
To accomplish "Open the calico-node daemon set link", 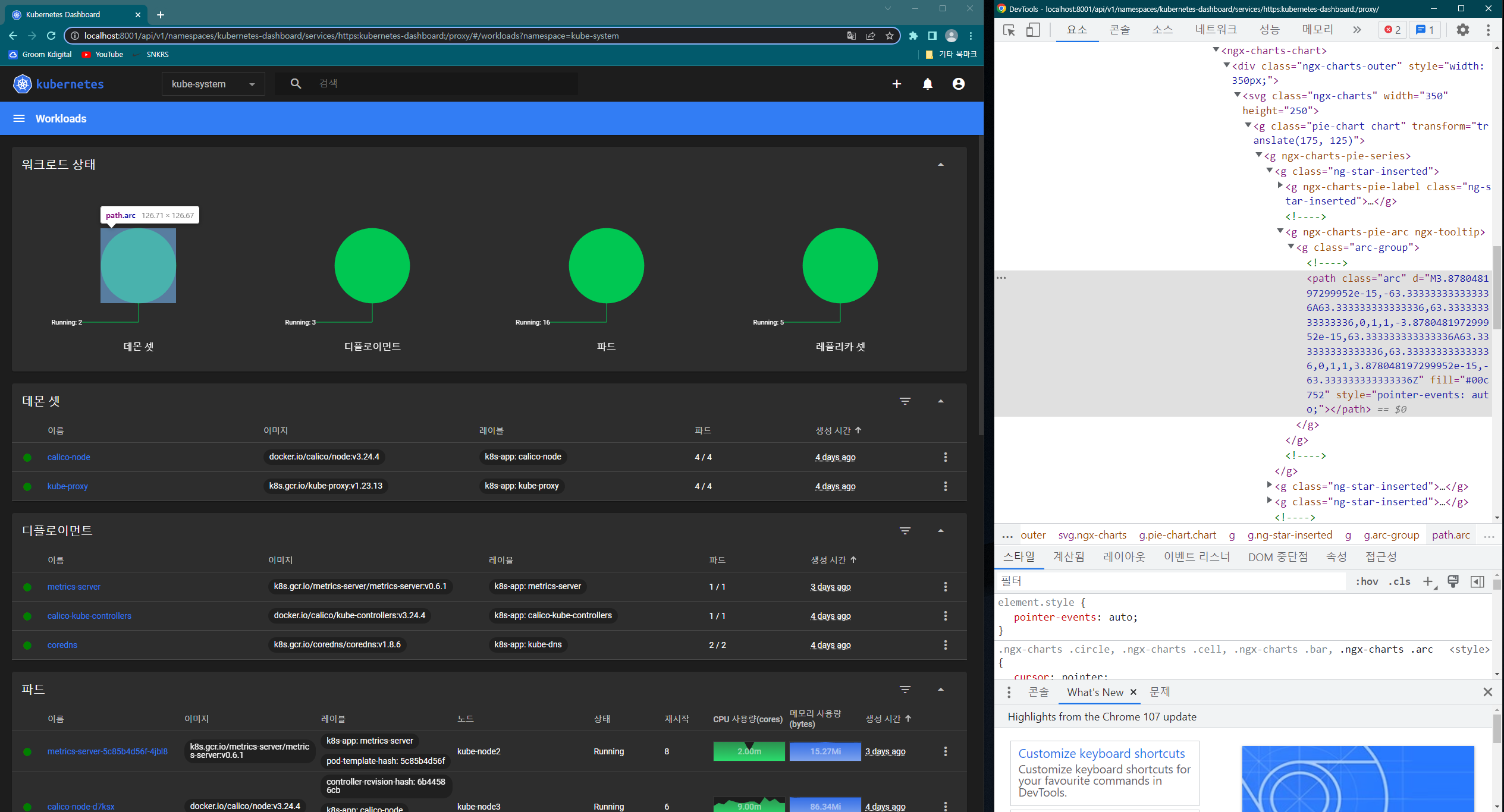I will pos(68,457).
